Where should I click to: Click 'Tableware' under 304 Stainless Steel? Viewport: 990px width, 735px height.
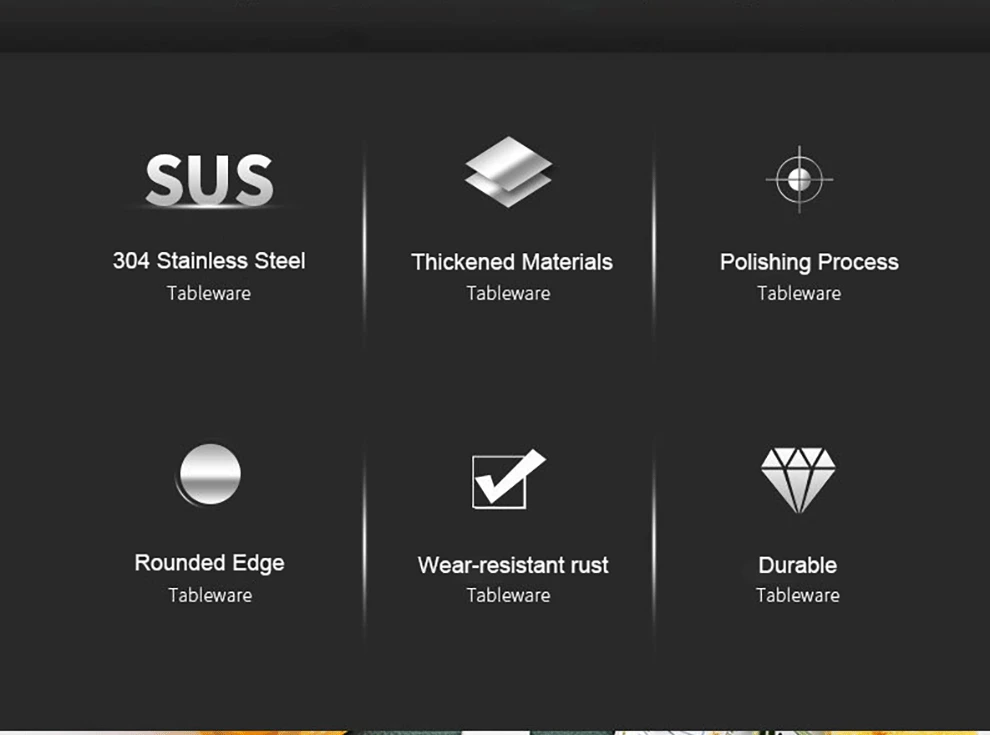click(x=209, y=294)
